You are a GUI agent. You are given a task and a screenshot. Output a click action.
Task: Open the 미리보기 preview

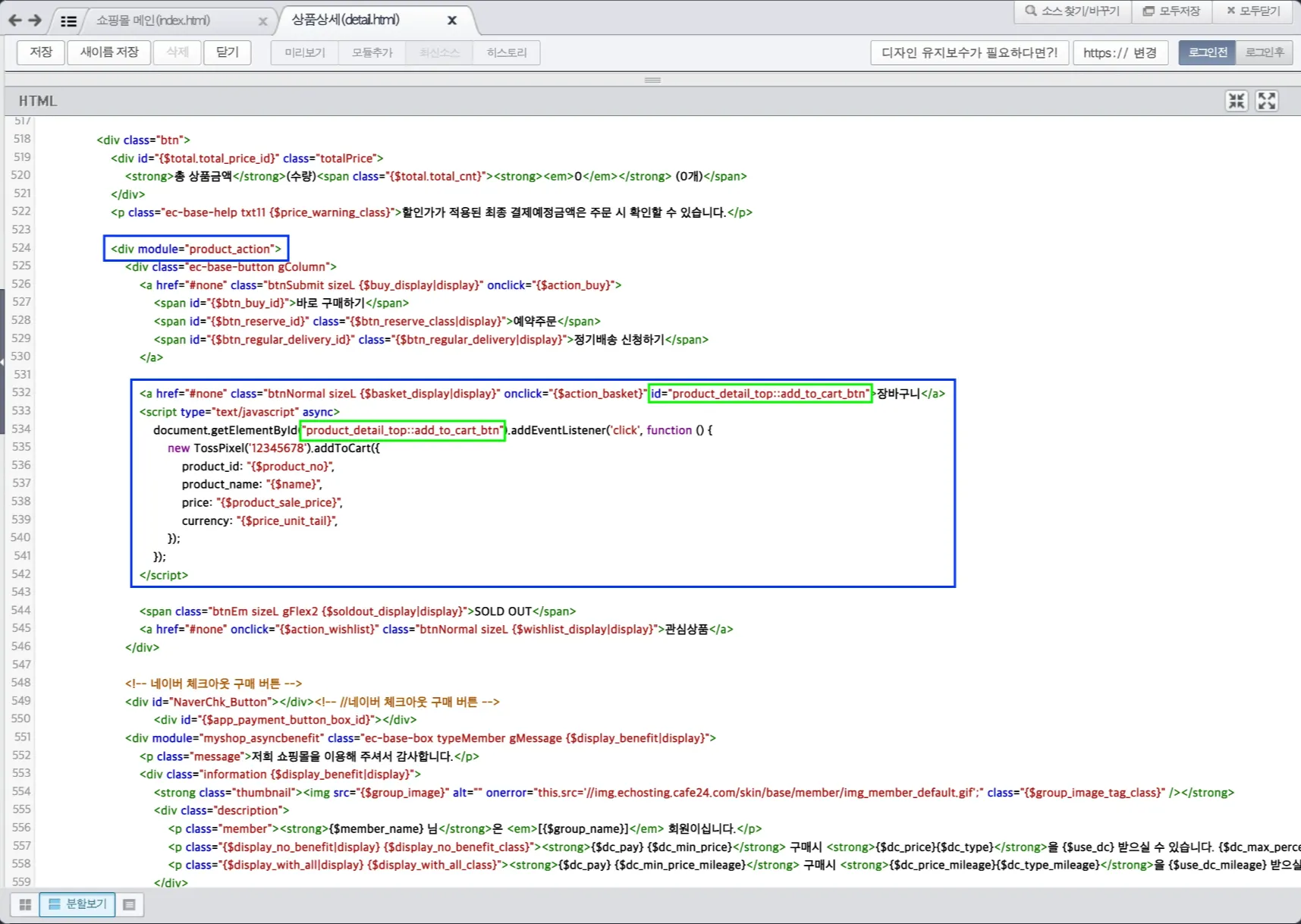[x=304, y=52]
